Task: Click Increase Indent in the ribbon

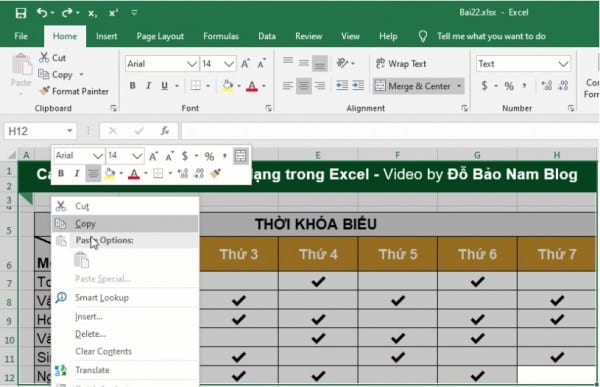Action: [358, 85]
